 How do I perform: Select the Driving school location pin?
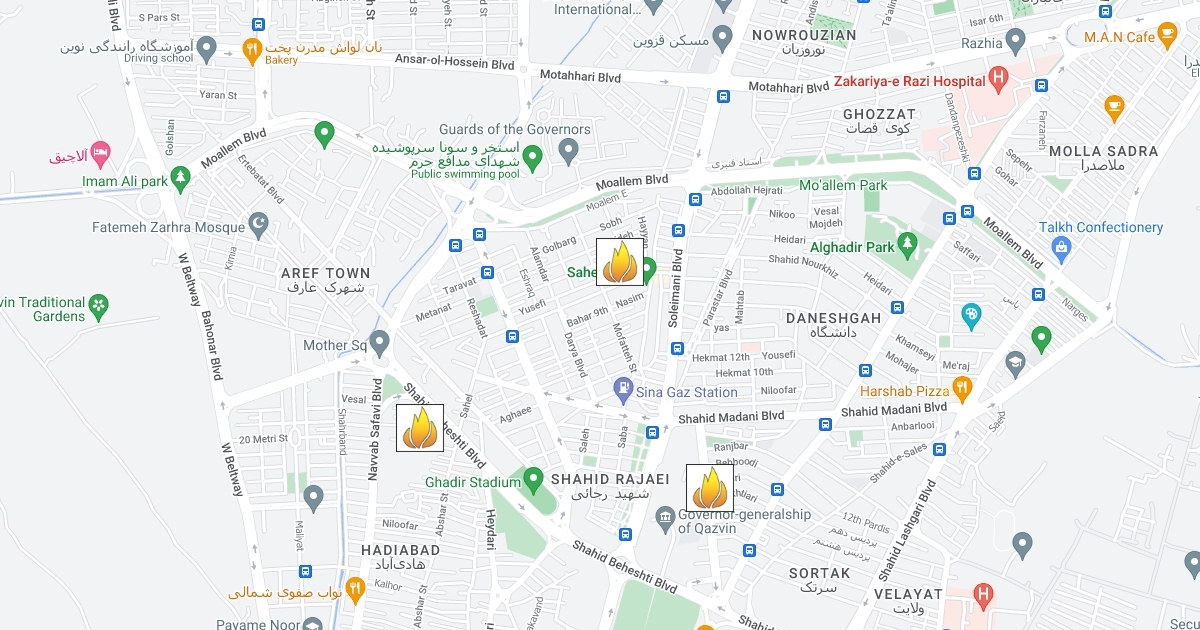pyautogui.click(x=206, y=46)
